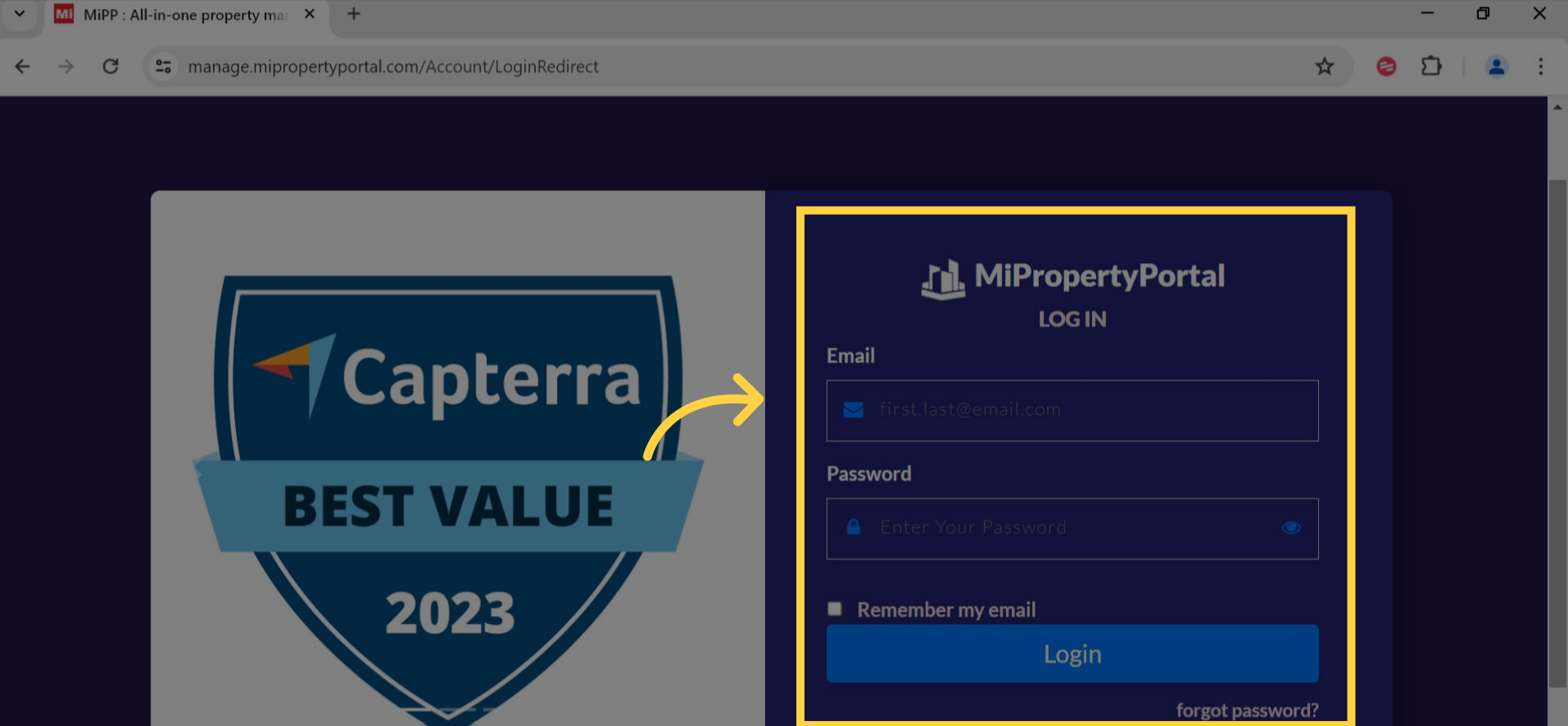This screenshot has height=726, width=1568.
Task: Click the Email input field
Action: pos(1071,410)
